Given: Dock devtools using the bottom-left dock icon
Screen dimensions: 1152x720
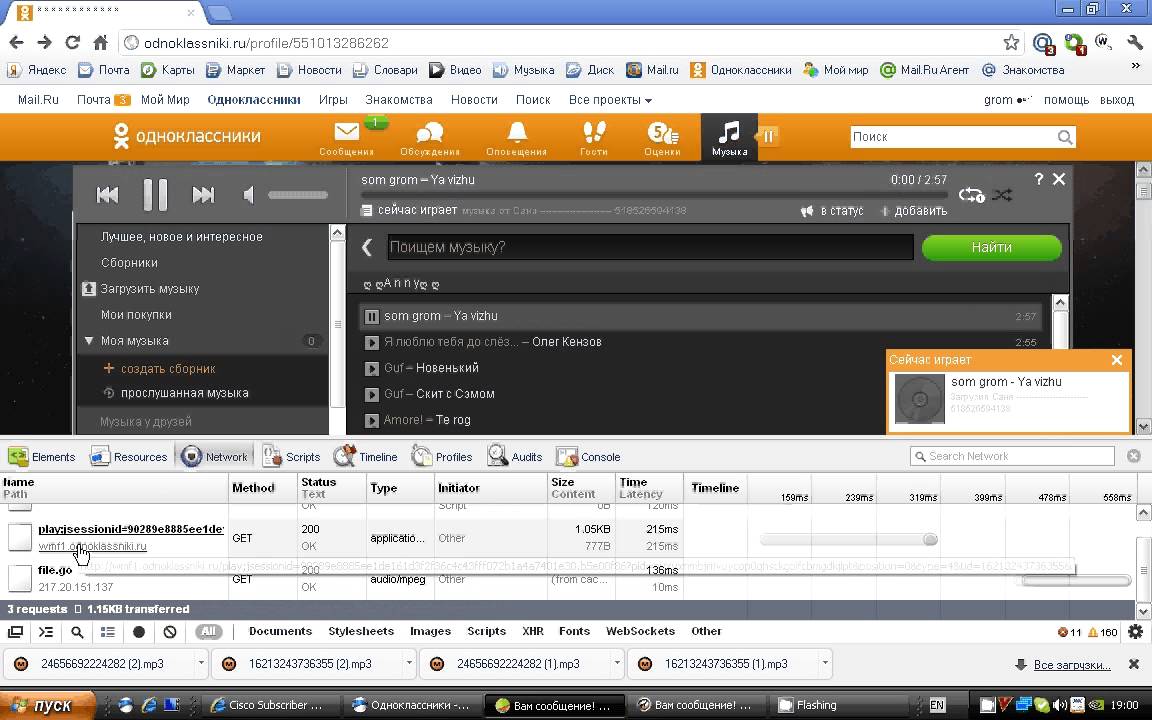Looking at the screenshot, I should coord(15,632).
